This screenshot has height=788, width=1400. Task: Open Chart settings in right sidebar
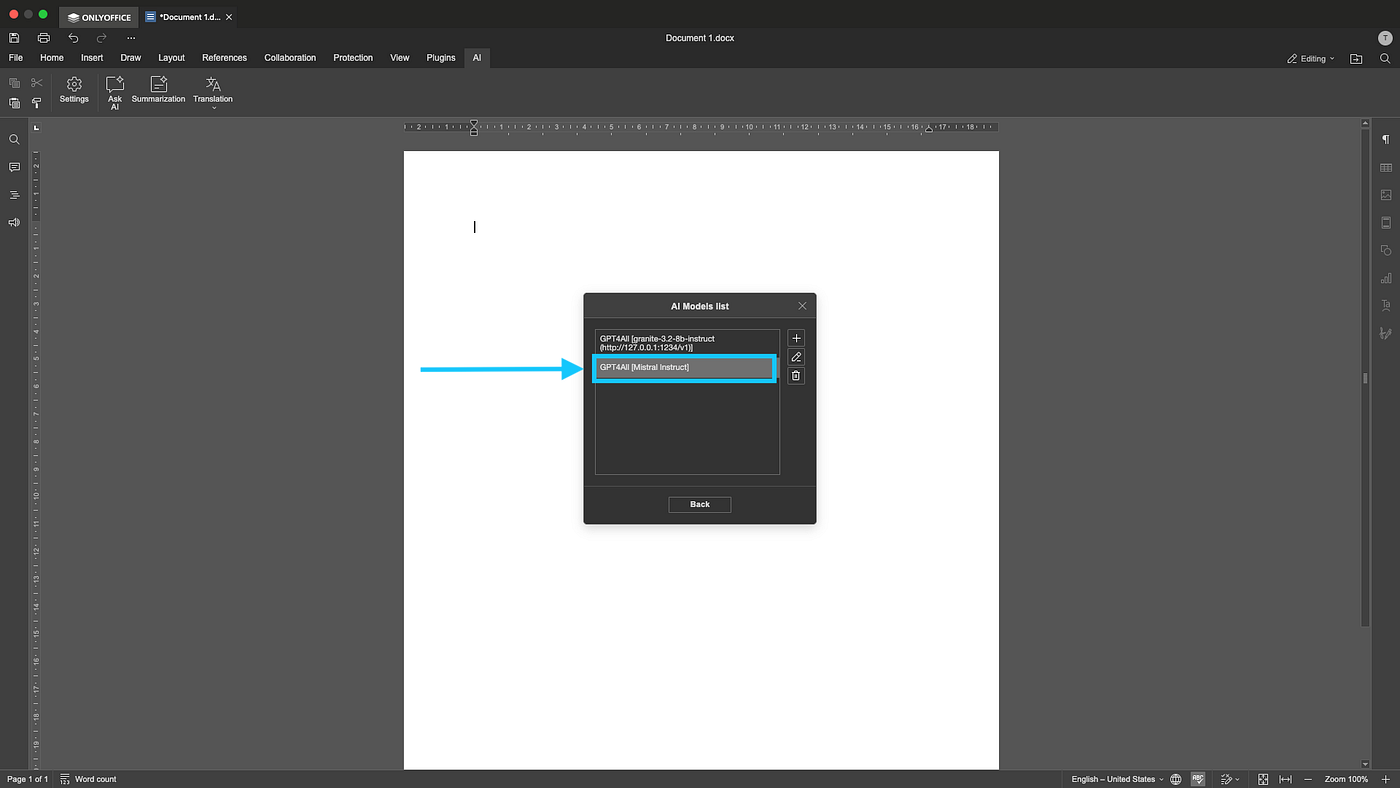point(1386,278)
